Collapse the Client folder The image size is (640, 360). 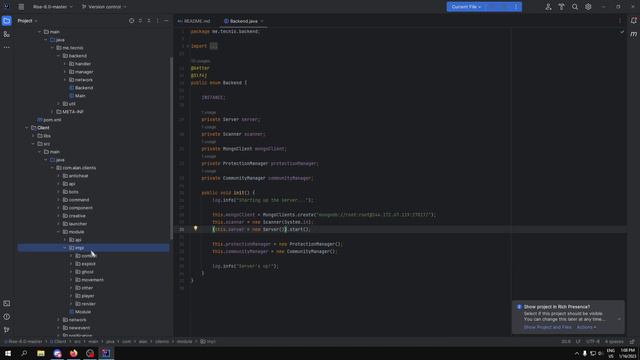click(x=27, y=128)
